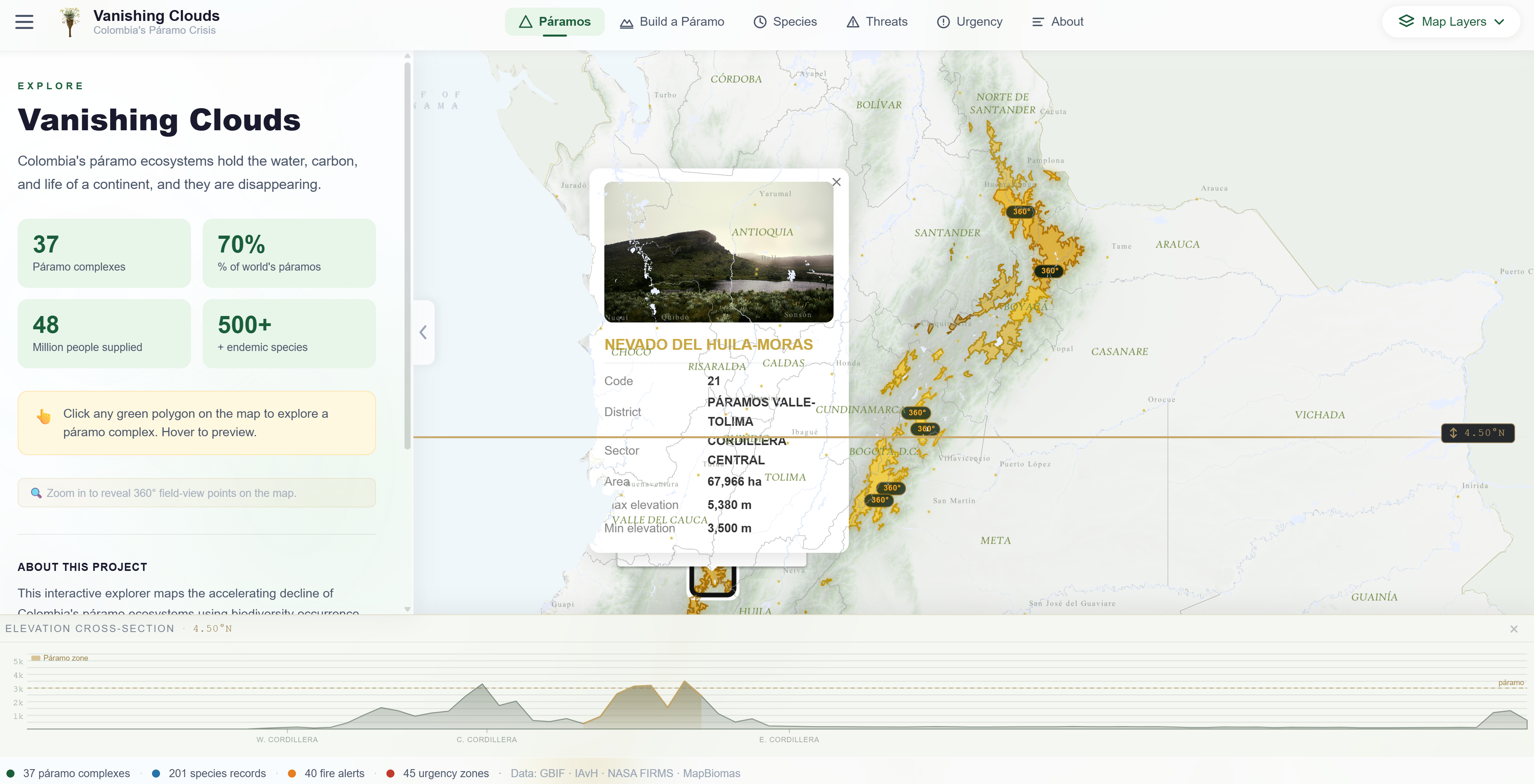Open the 360° marker near Boyacá
The image size is (1534, 784).
(x=1049, y=271)
